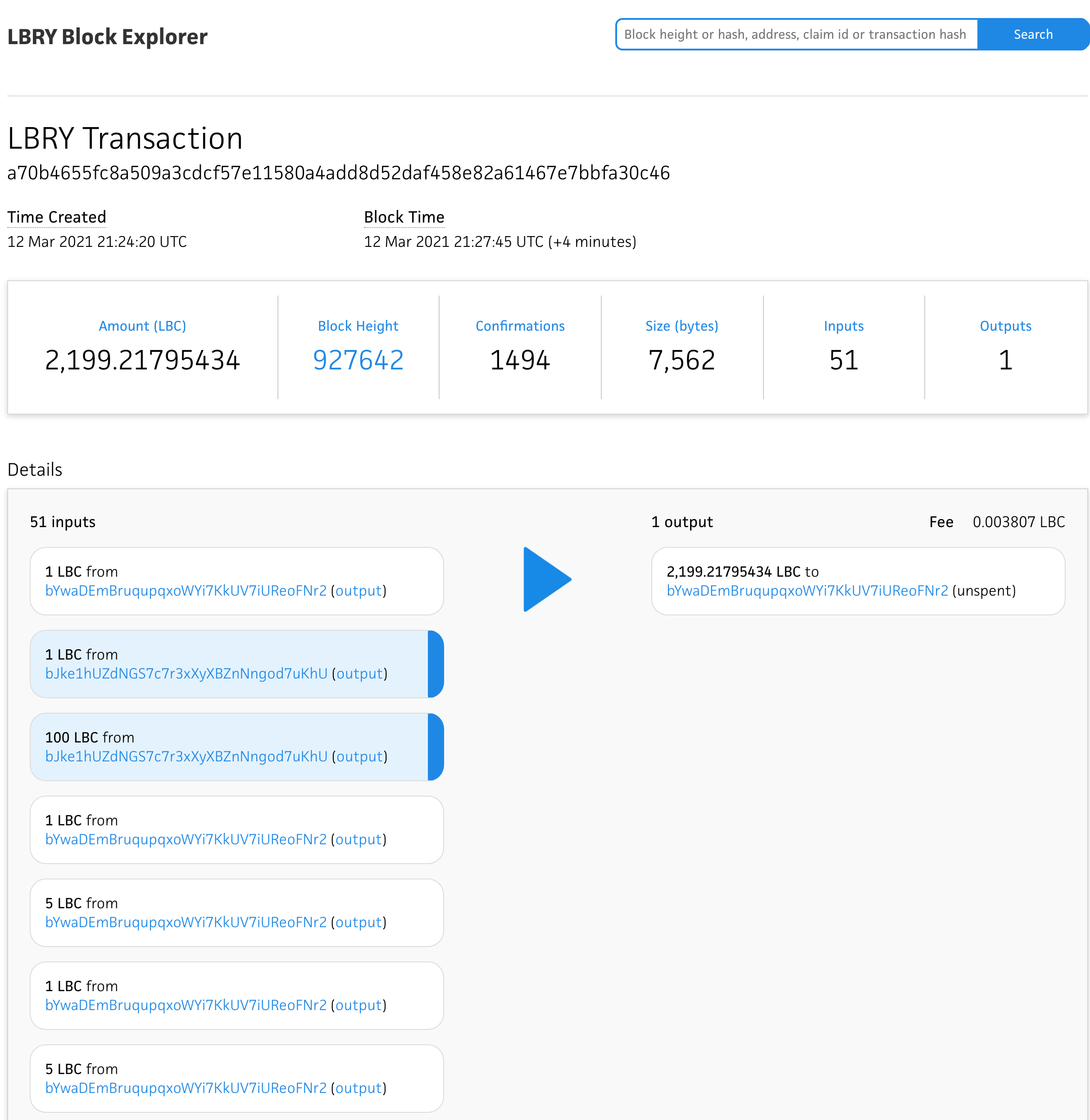Image resolution: width=1090 pixels, height=1120 pixels.
Task: Click the blue arrow between inputs and outputs
Action: (547, 579)
